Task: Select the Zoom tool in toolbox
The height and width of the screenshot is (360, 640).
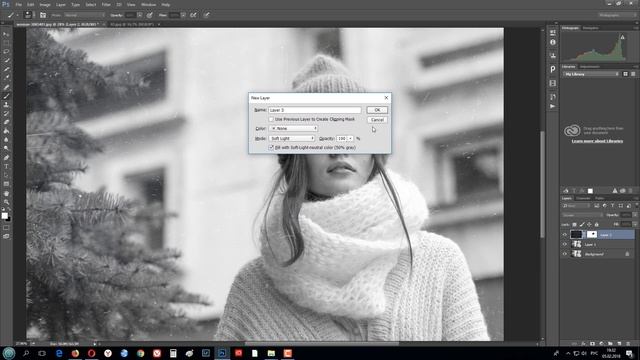Action: [6, 202]
